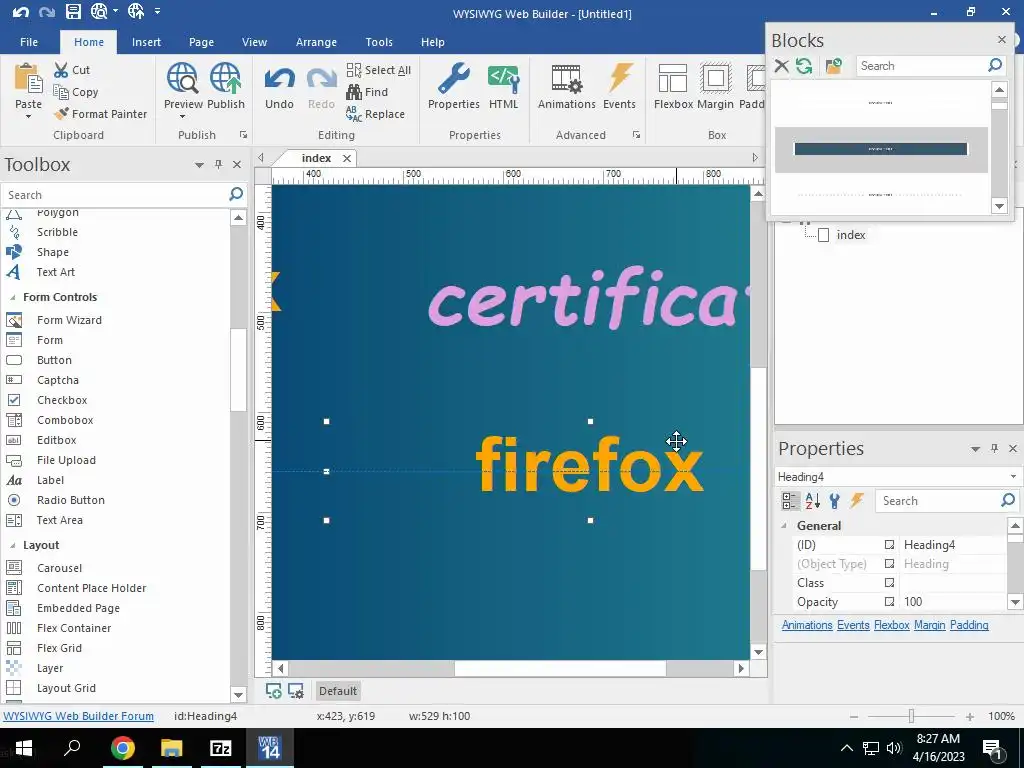Click the Animations link under Properties
This screenshot has width=1024, height=768.
(807, 625)
